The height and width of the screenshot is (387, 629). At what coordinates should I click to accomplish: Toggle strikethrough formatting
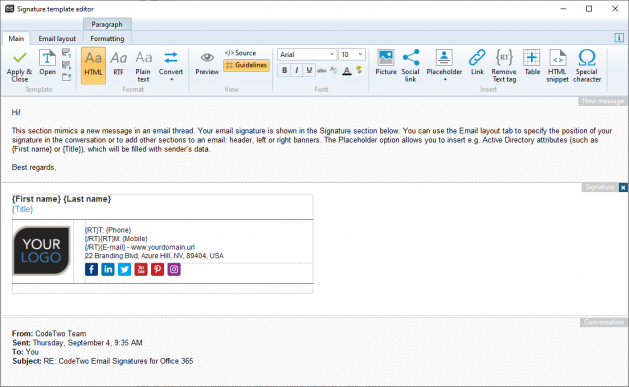coord(322,71)
